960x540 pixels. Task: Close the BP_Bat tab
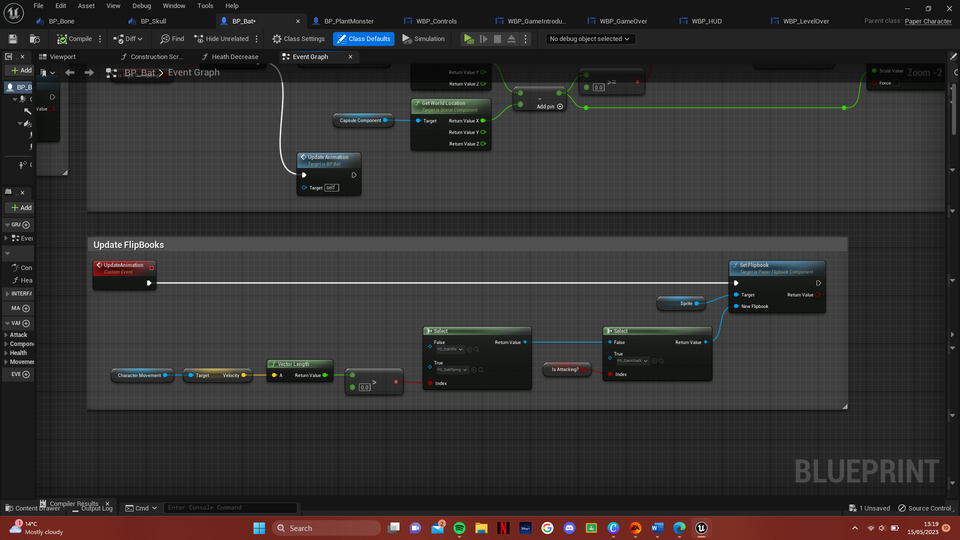coord(298,21)
